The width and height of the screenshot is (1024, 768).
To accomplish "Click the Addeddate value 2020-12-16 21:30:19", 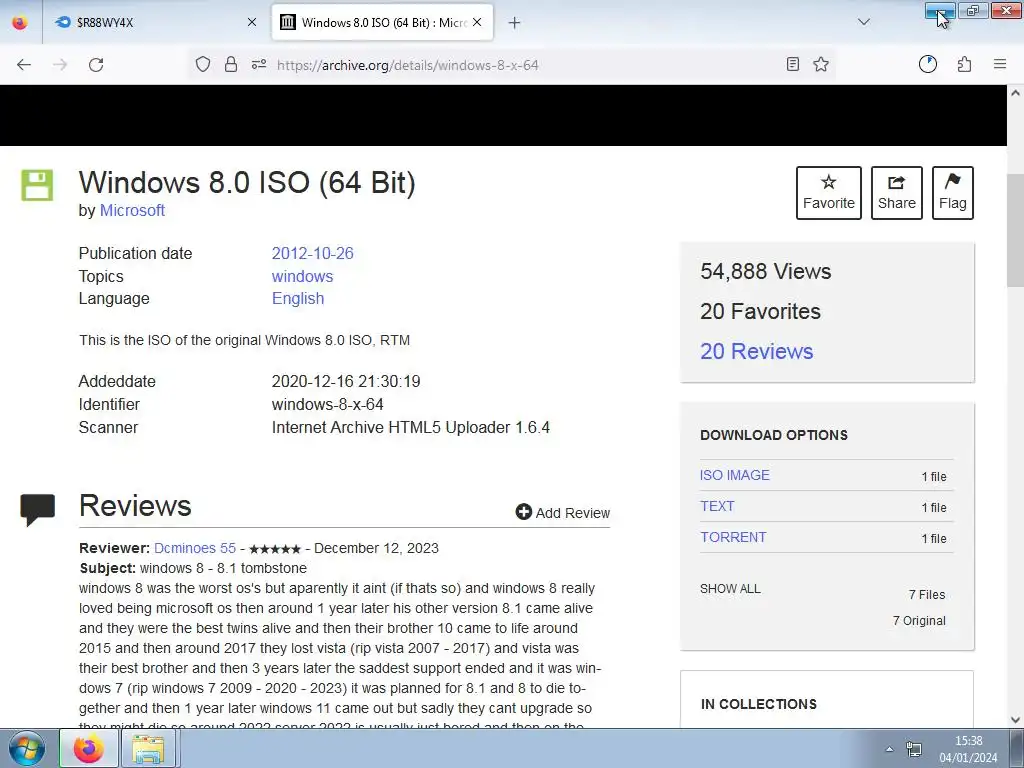I will point(346,381).
